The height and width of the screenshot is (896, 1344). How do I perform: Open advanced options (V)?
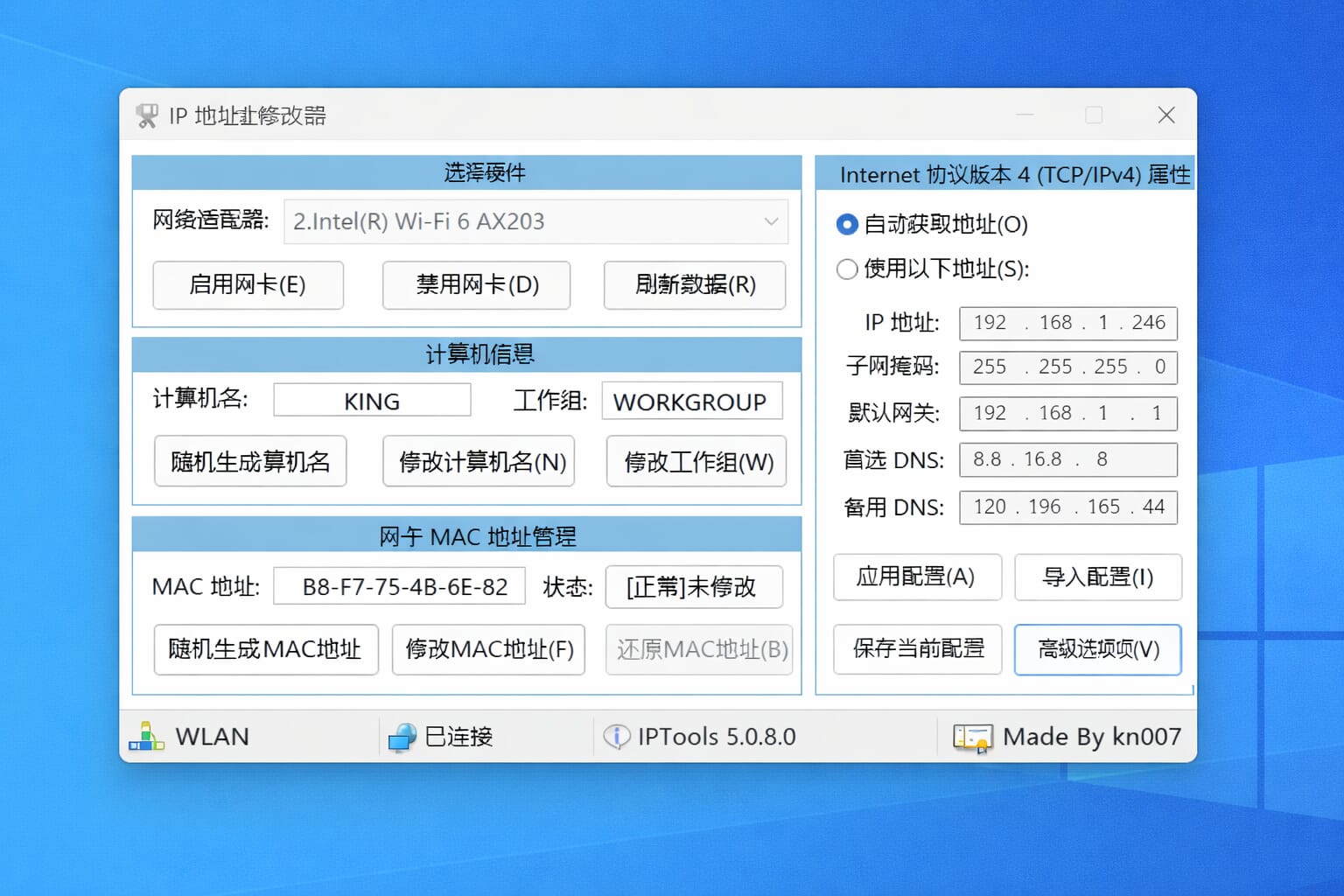click(1097, 649)
